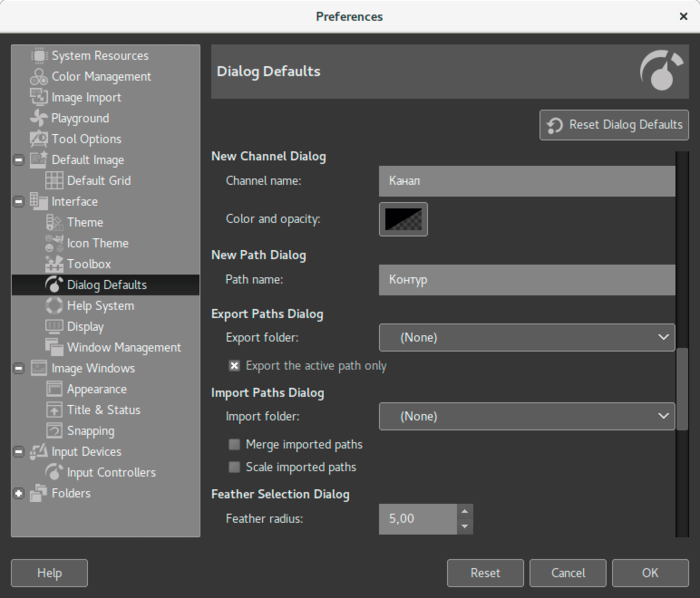Click the System Resources icon in sidebar

(39, 56)
